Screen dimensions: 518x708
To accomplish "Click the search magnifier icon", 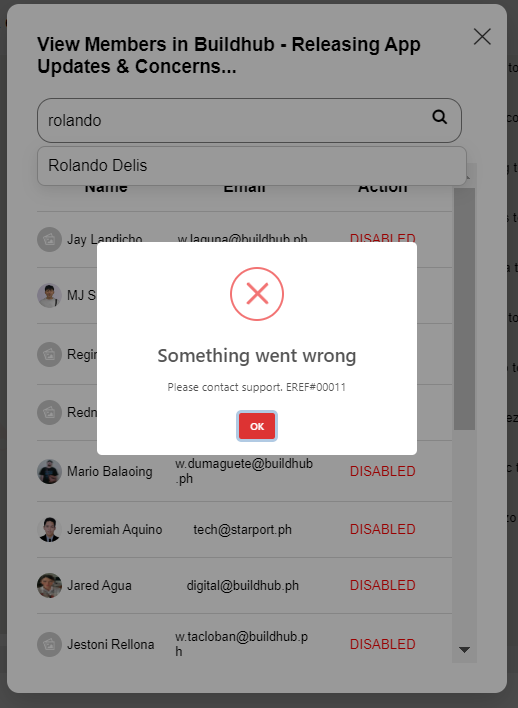I will [439, 117].
